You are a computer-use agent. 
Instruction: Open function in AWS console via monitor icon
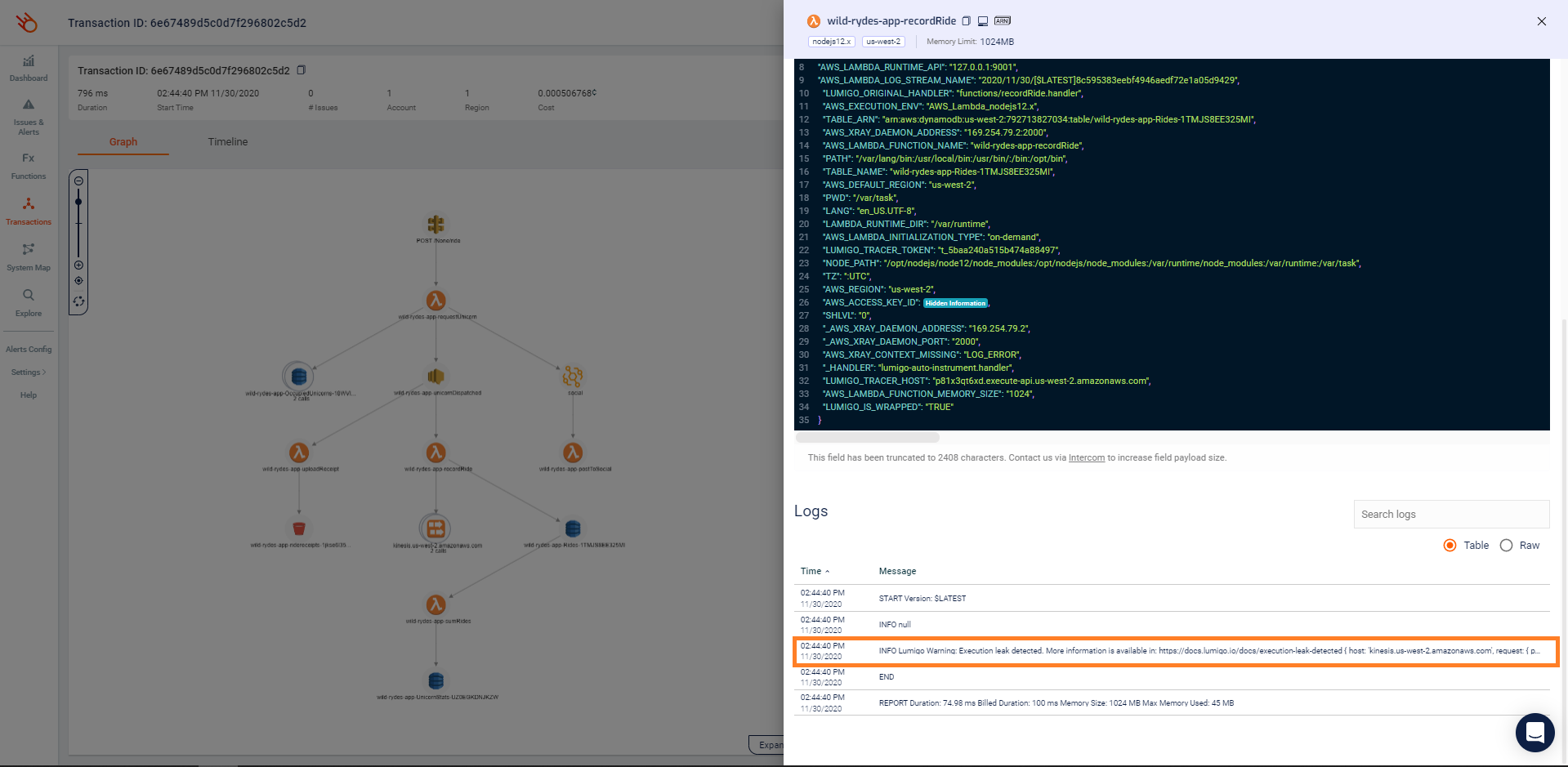tap(983, 21)
